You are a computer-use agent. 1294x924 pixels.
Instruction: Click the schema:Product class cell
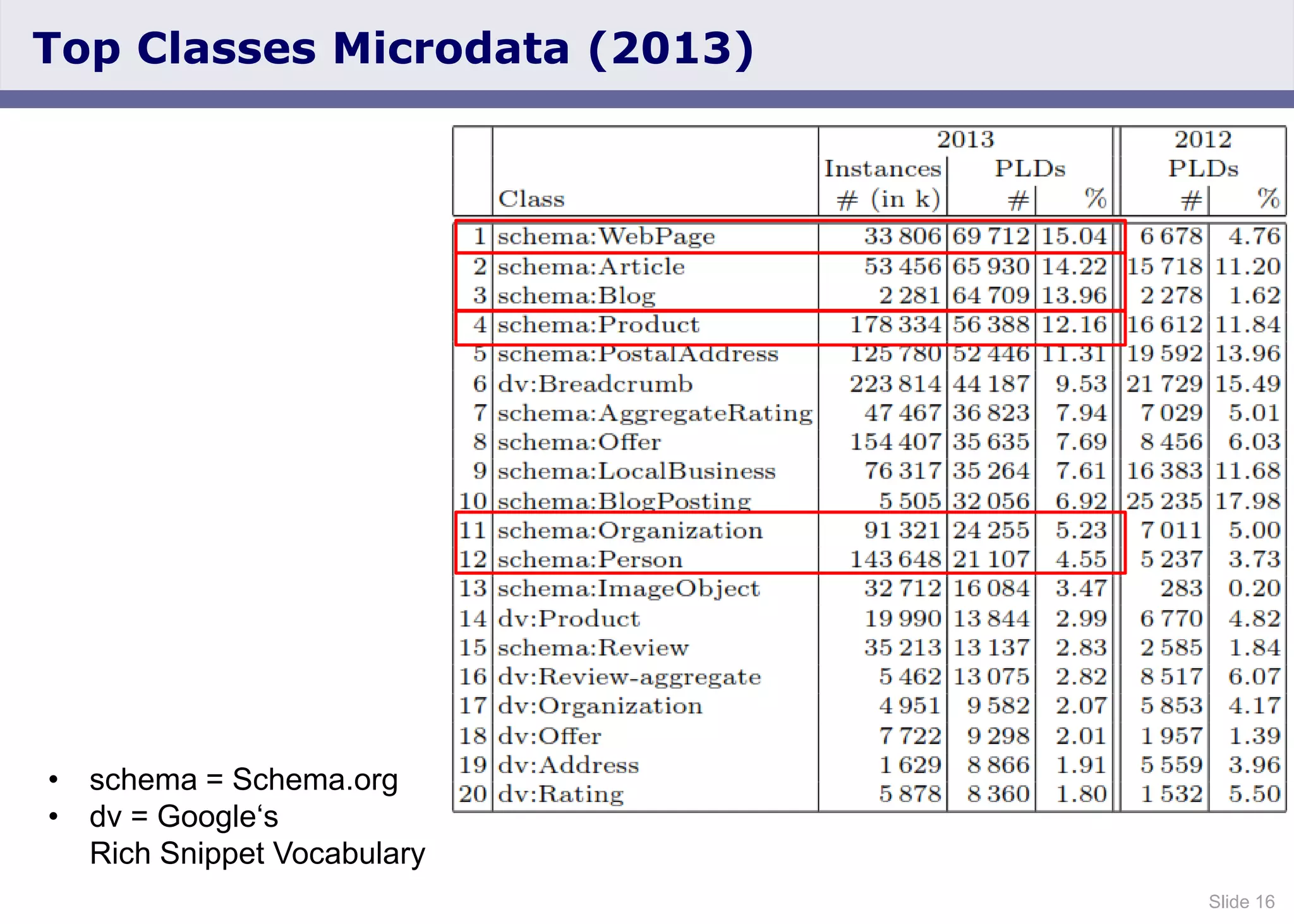[x=598, y=325]
